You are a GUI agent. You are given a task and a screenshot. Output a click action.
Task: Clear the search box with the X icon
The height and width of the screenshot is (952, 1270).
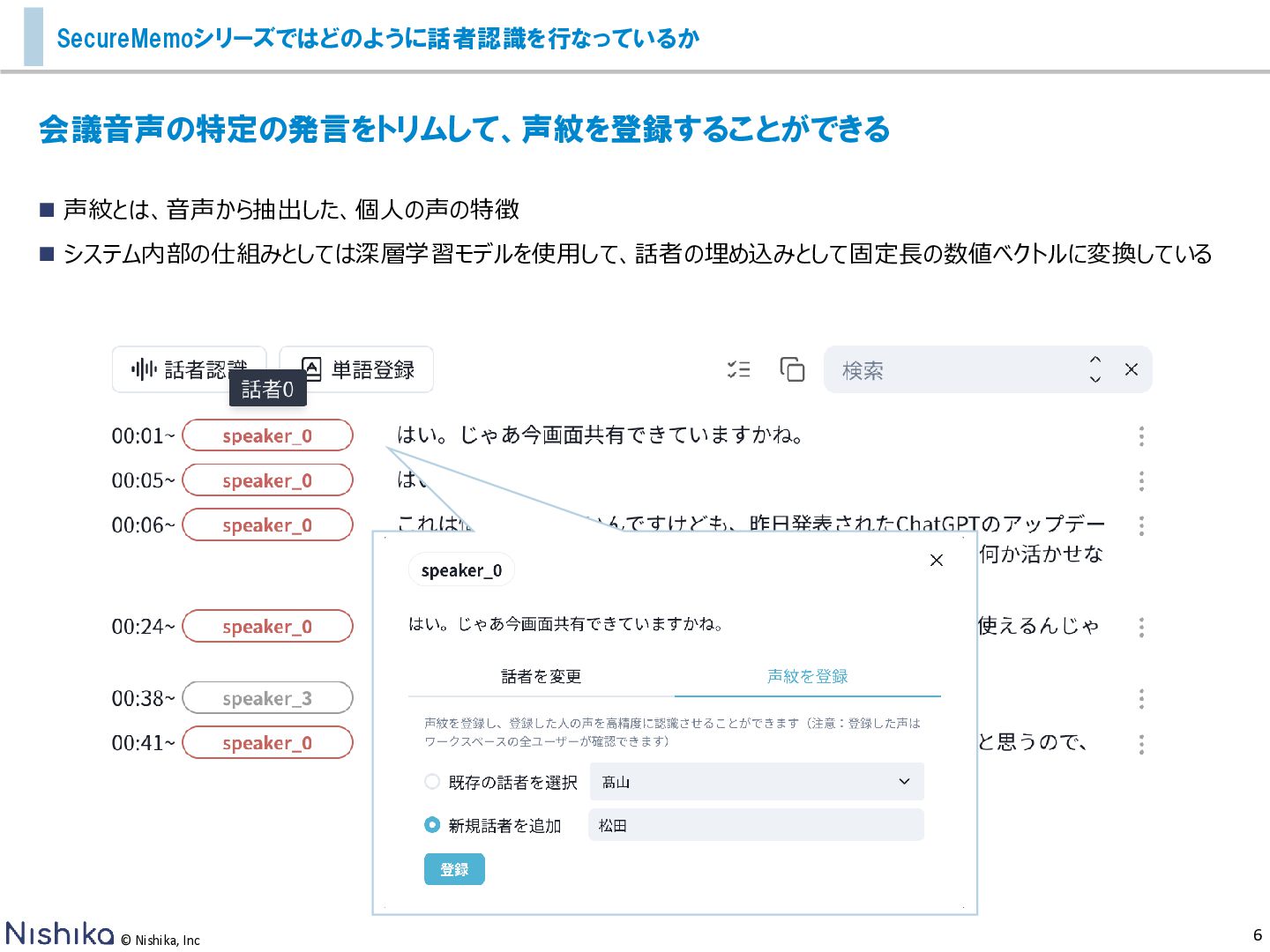pos(1132,369)
